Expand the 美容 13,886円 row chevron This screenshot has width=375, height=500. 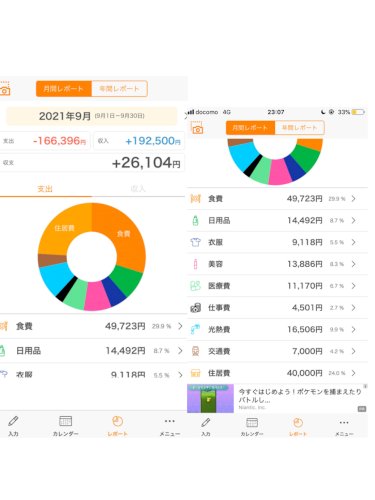354,264
